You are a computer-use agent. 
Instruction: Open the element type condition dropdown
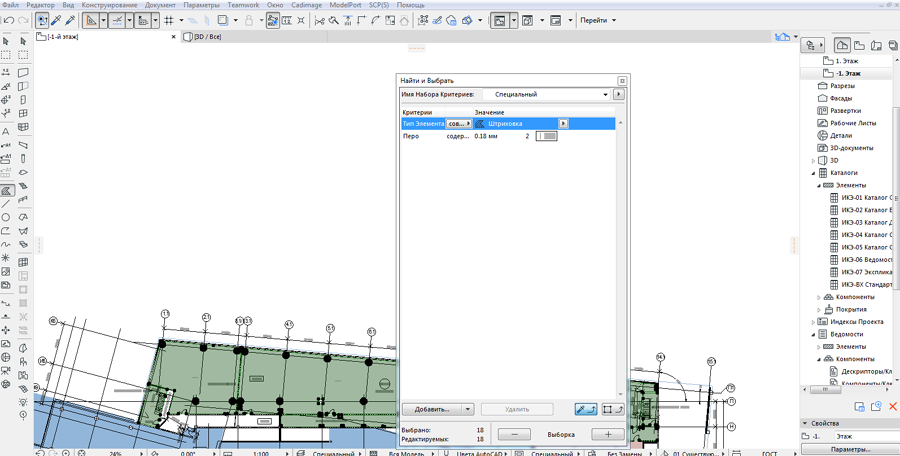pos(459,123)
